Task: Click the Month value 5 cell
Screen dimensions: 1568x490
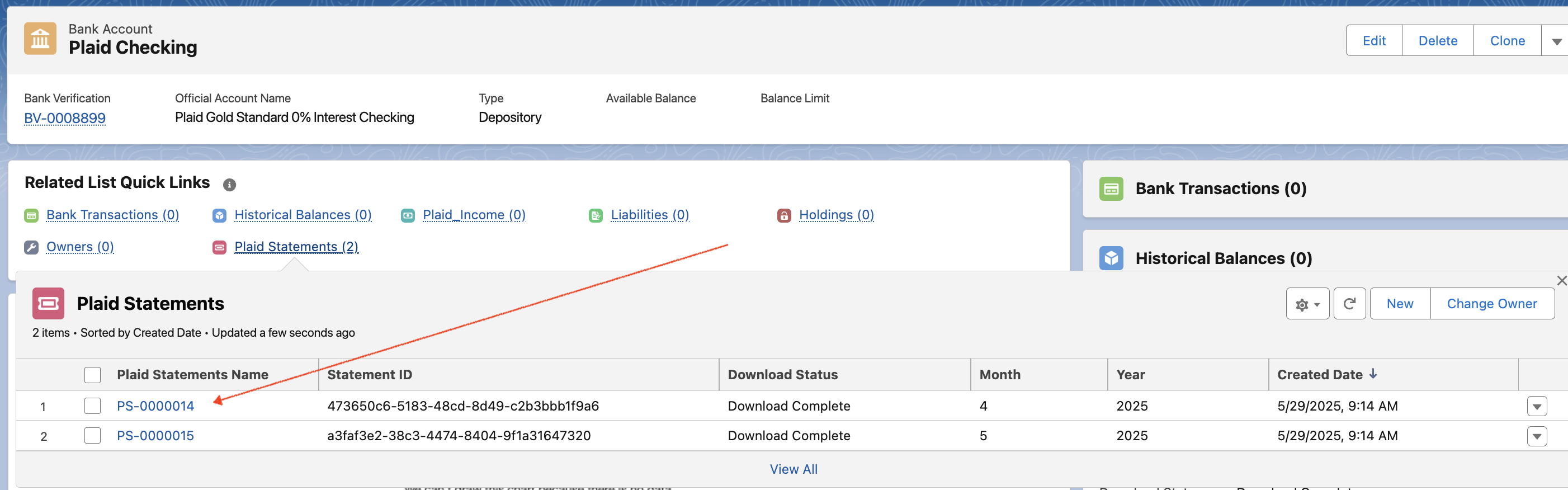Action: 984,436
